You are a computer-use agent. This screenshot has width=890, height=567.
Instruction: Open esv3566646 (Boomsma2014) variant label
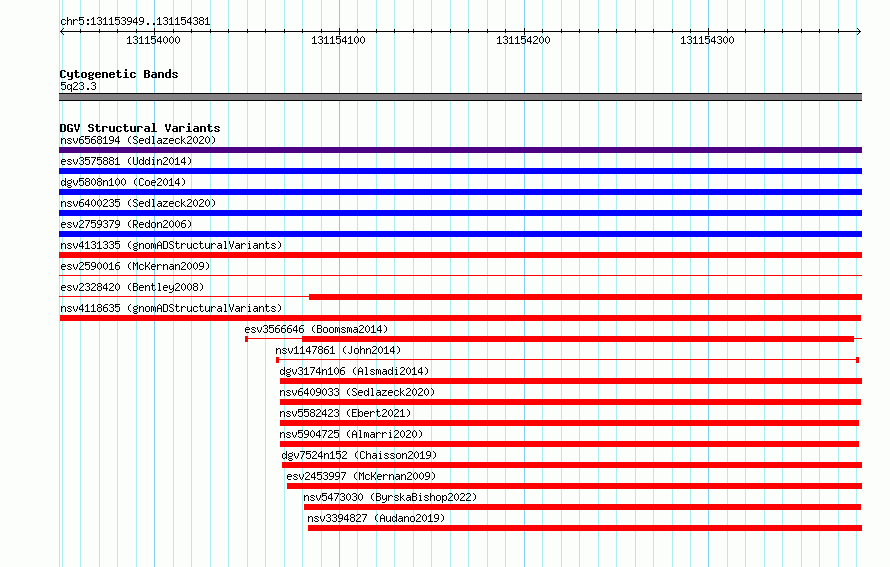click(x=316, y=329)
